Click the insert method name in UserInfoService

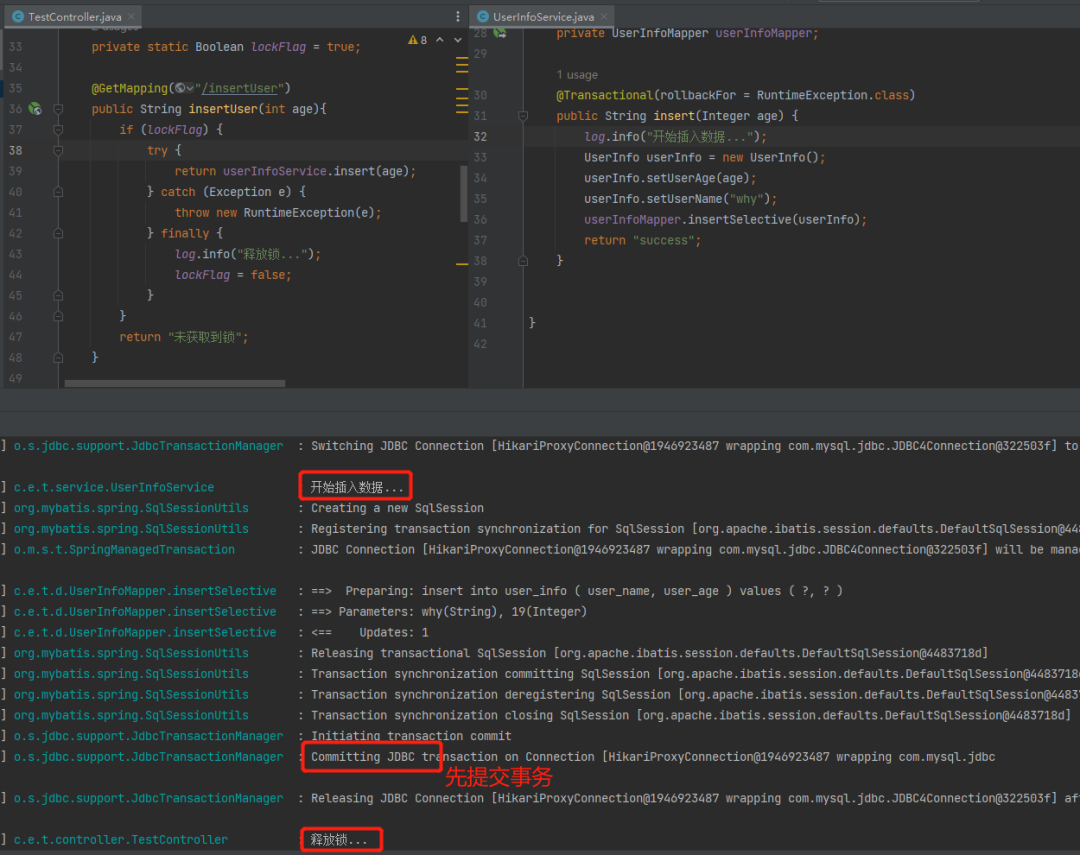tap(674, 116)
